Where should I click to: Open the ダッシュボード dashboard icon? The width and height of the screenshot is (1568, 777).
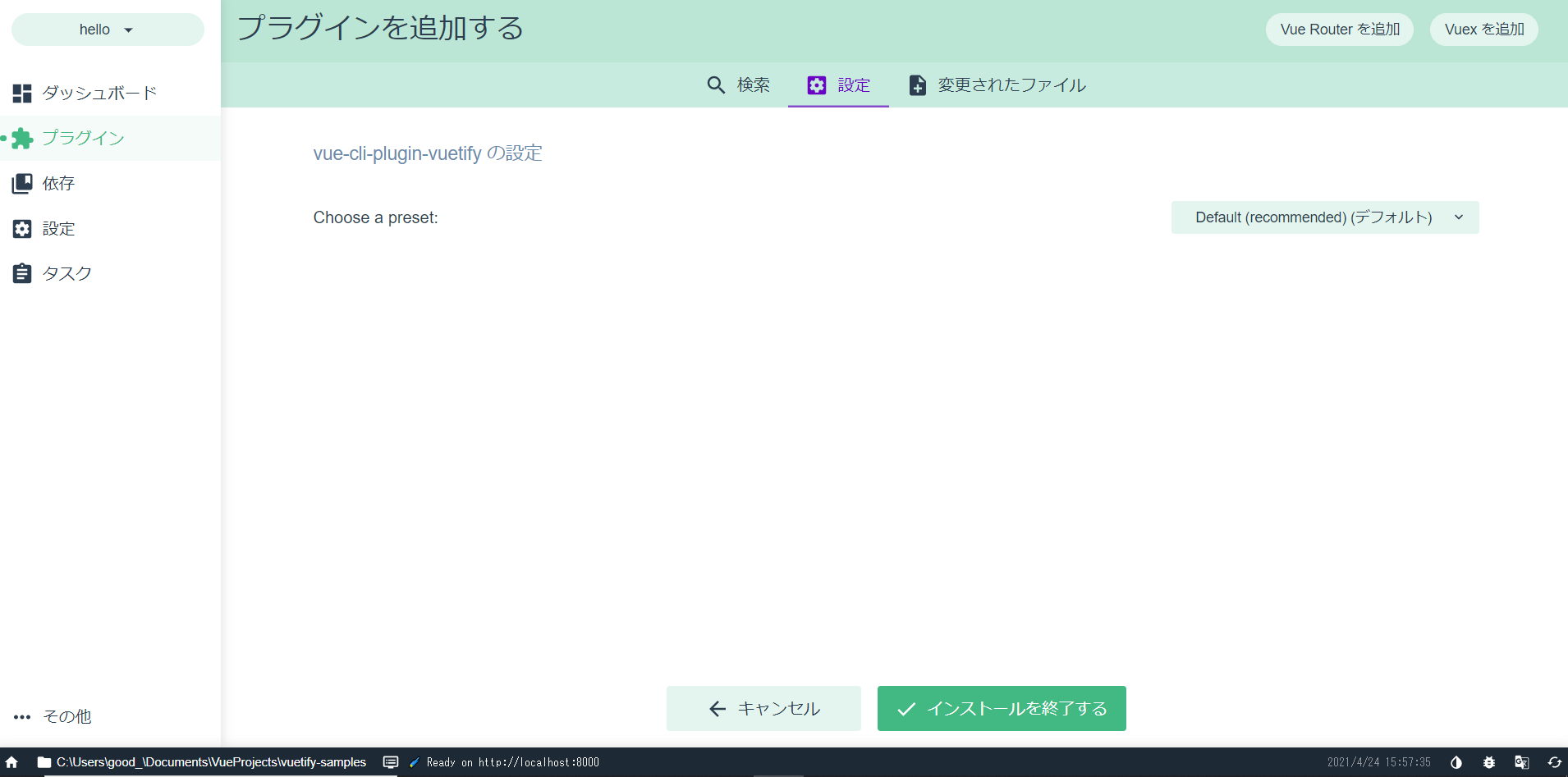pyautogui.click(x=22, y=93)
